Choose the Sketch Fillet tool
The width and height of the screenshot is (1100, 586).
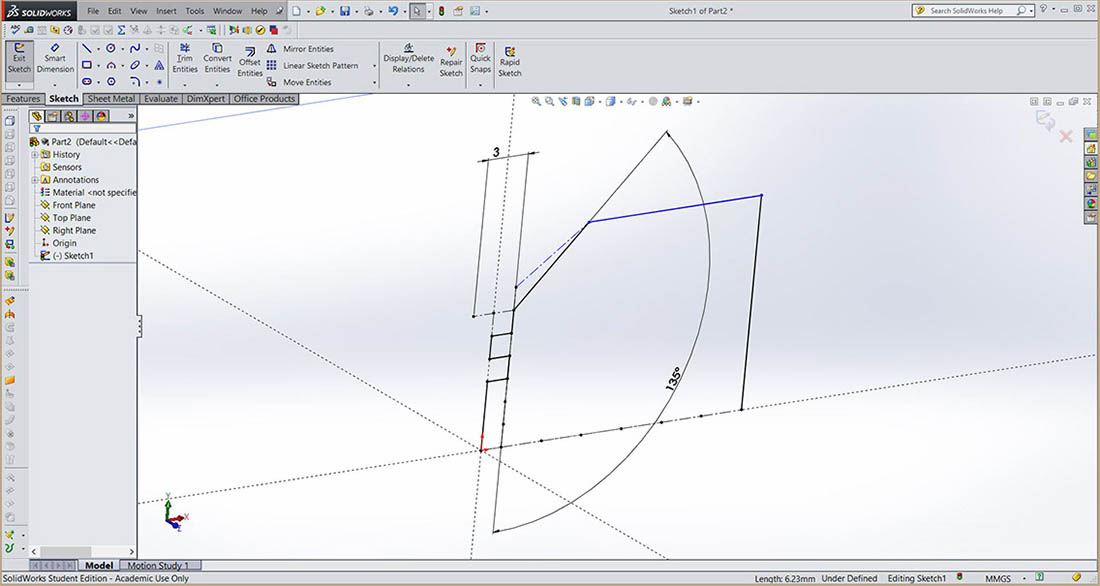135,81
